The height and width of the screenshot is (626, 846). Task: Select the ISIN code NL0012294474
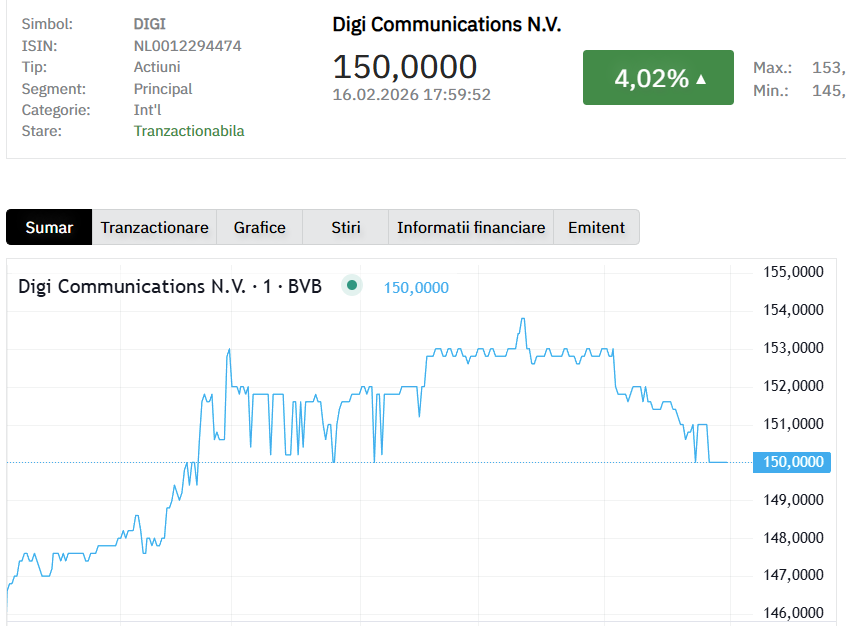tap(188, 45)
